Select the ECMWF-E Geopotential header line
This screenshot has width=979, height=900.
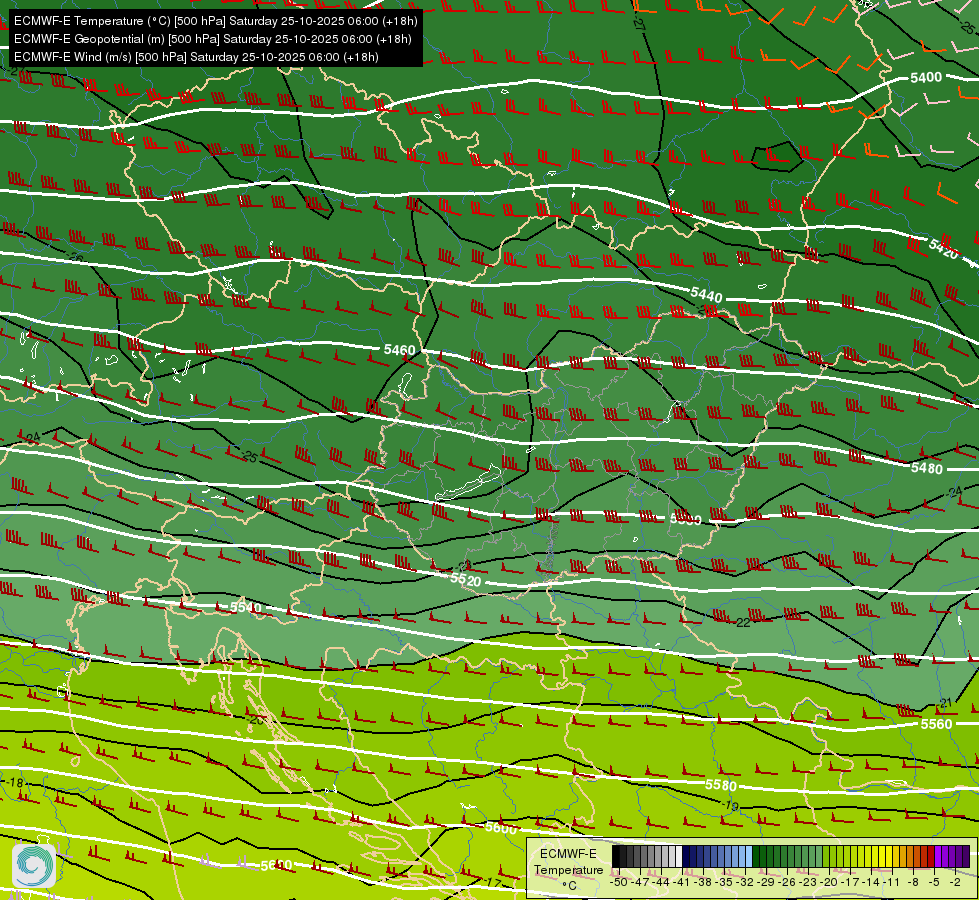[212, 39]
